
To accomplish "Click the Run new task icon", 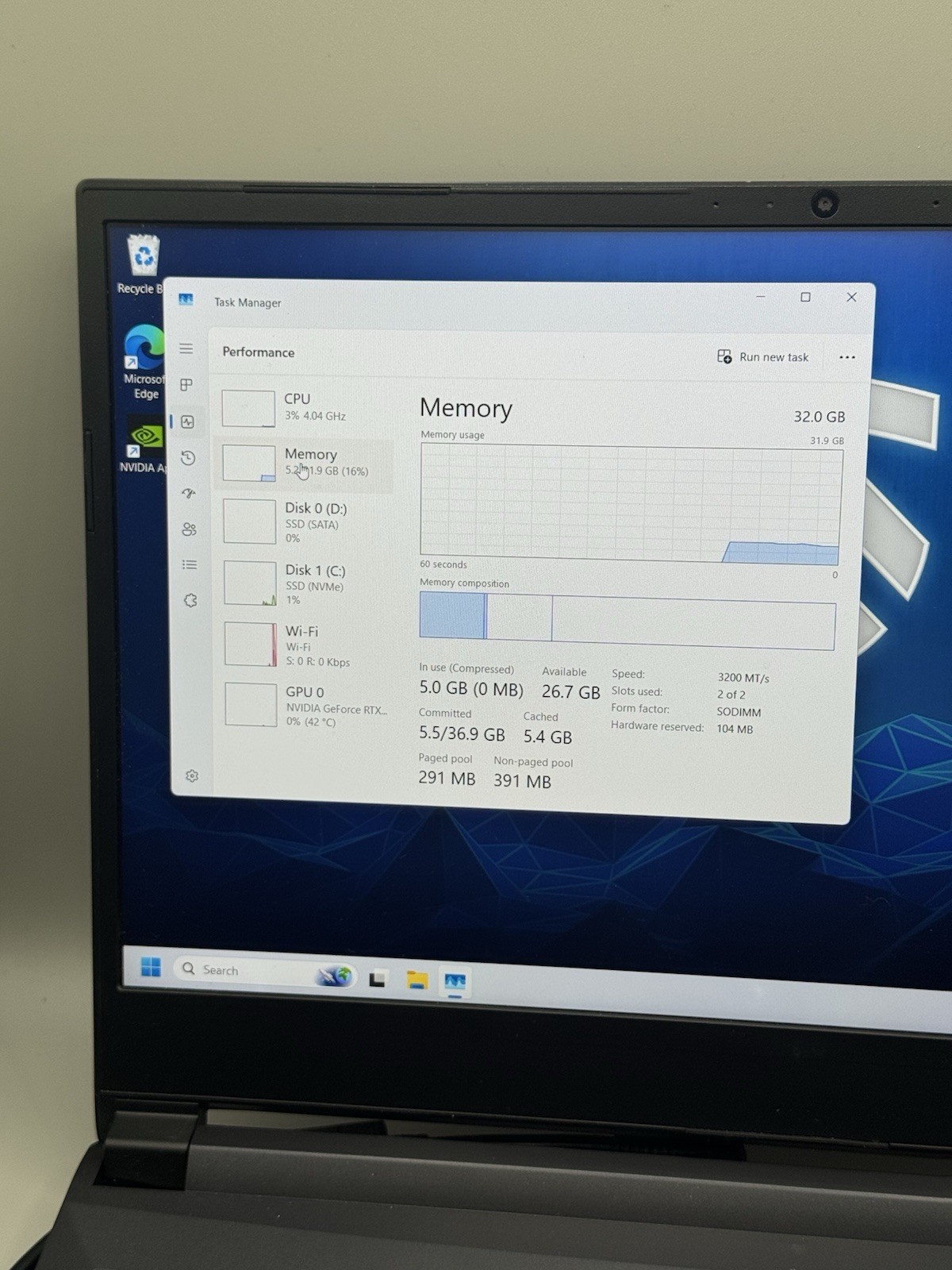I will click(x=724, y=356).
